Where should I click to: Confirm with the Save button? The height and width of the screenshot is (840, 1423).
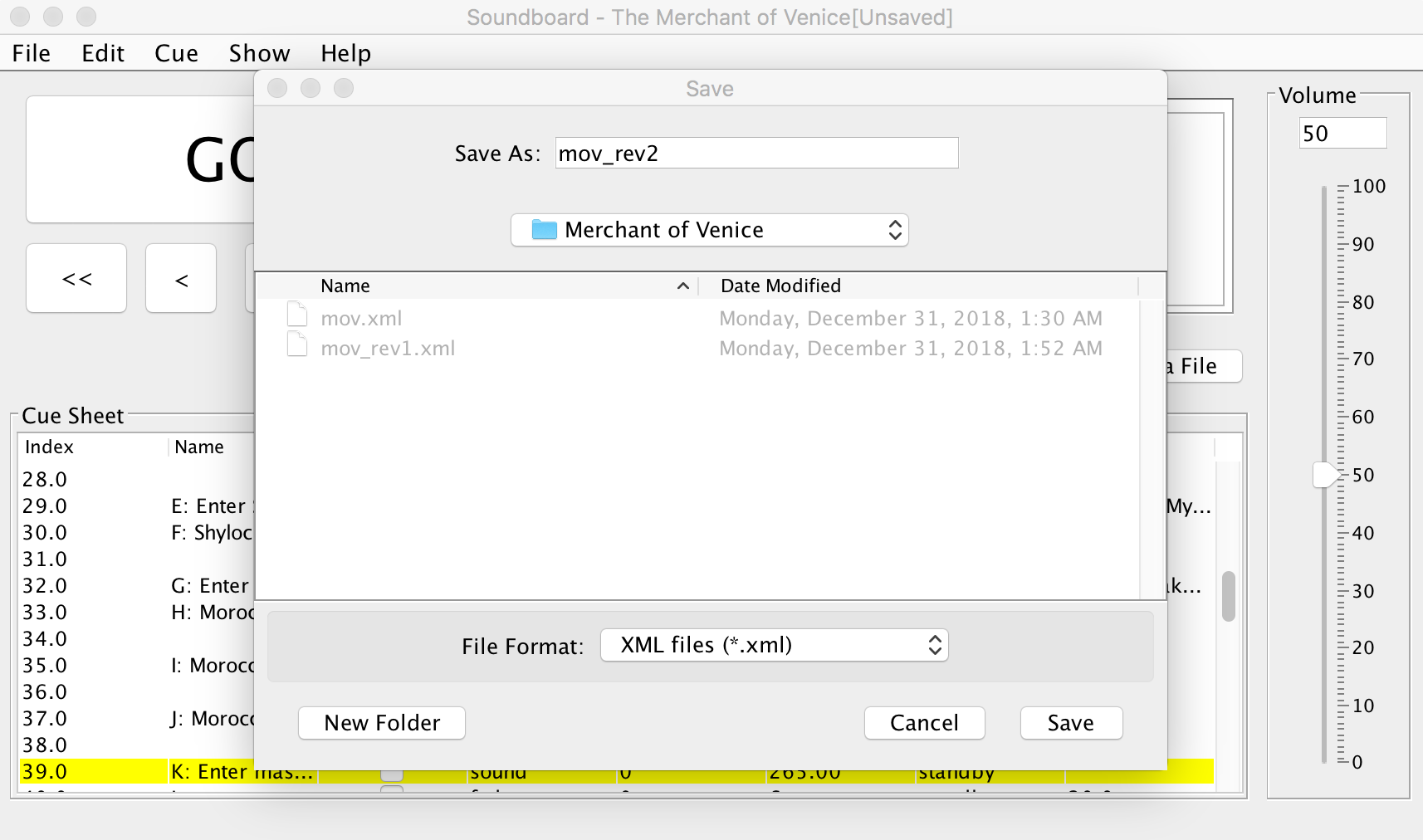1071,723
